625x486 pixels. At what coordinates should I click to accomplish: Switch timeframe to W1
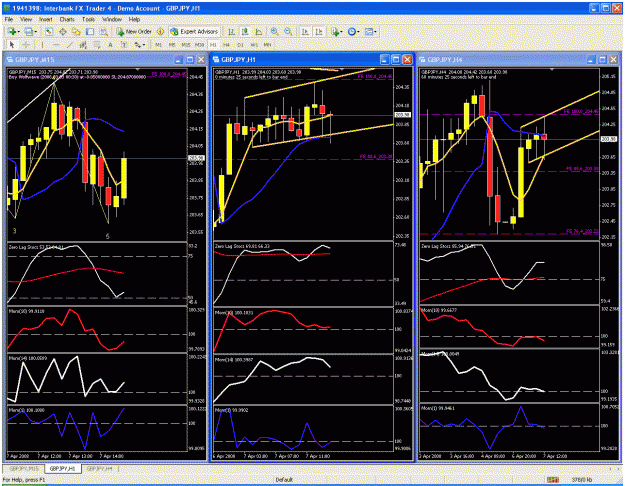click(254, 45)
